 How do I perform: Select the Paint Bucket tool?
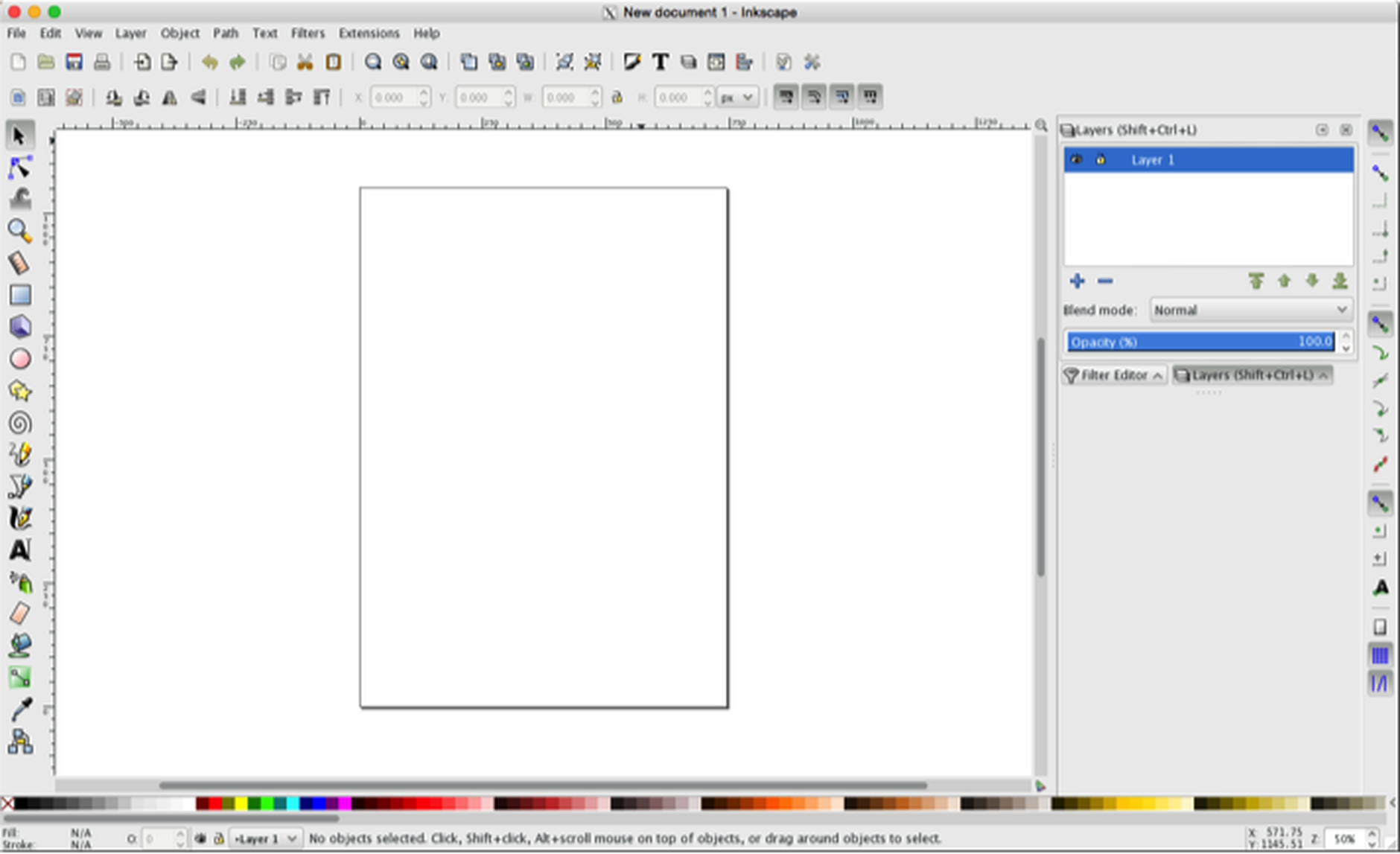coord(20,645)
